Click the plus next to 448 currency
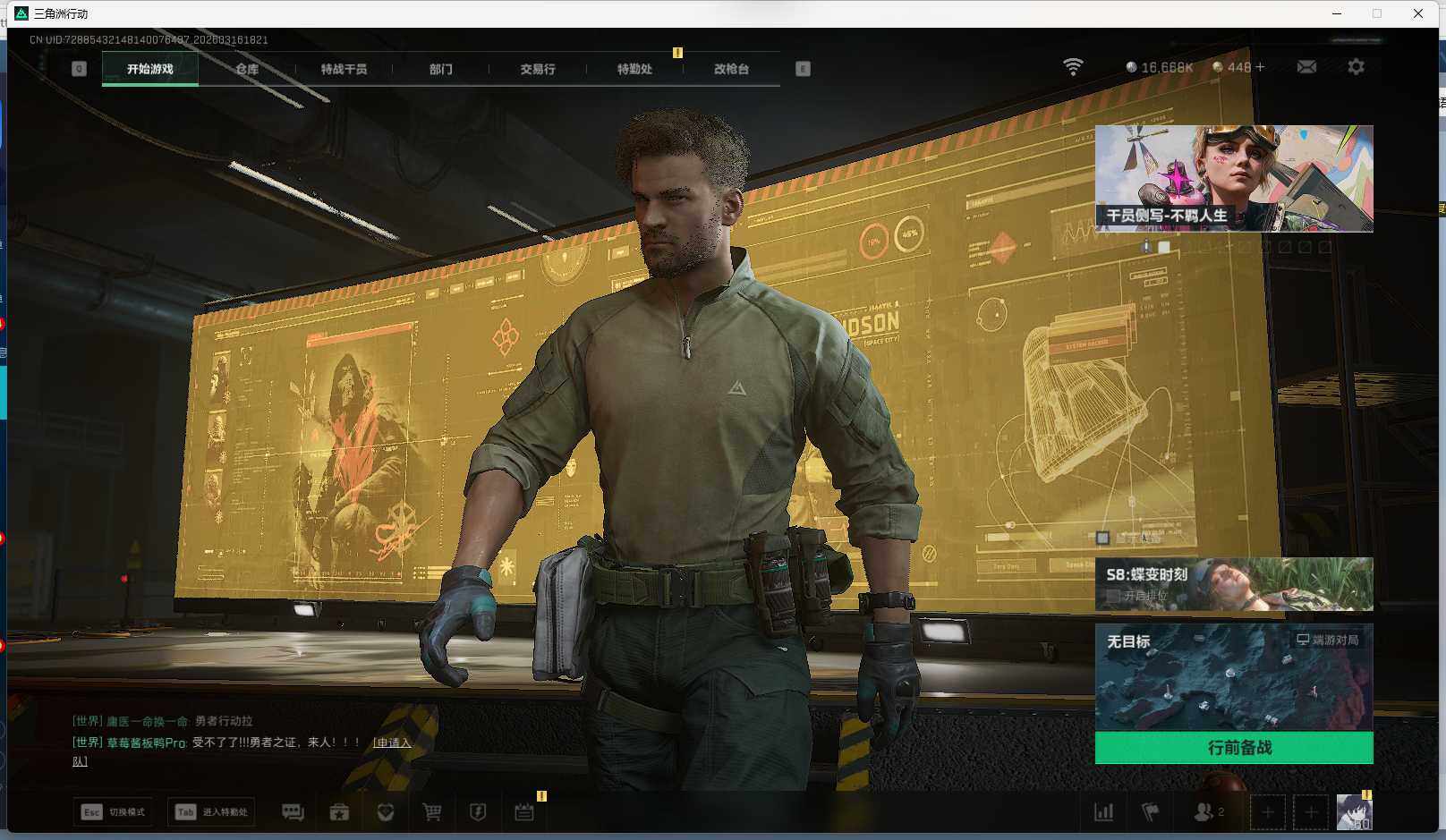 point(1260,67)
